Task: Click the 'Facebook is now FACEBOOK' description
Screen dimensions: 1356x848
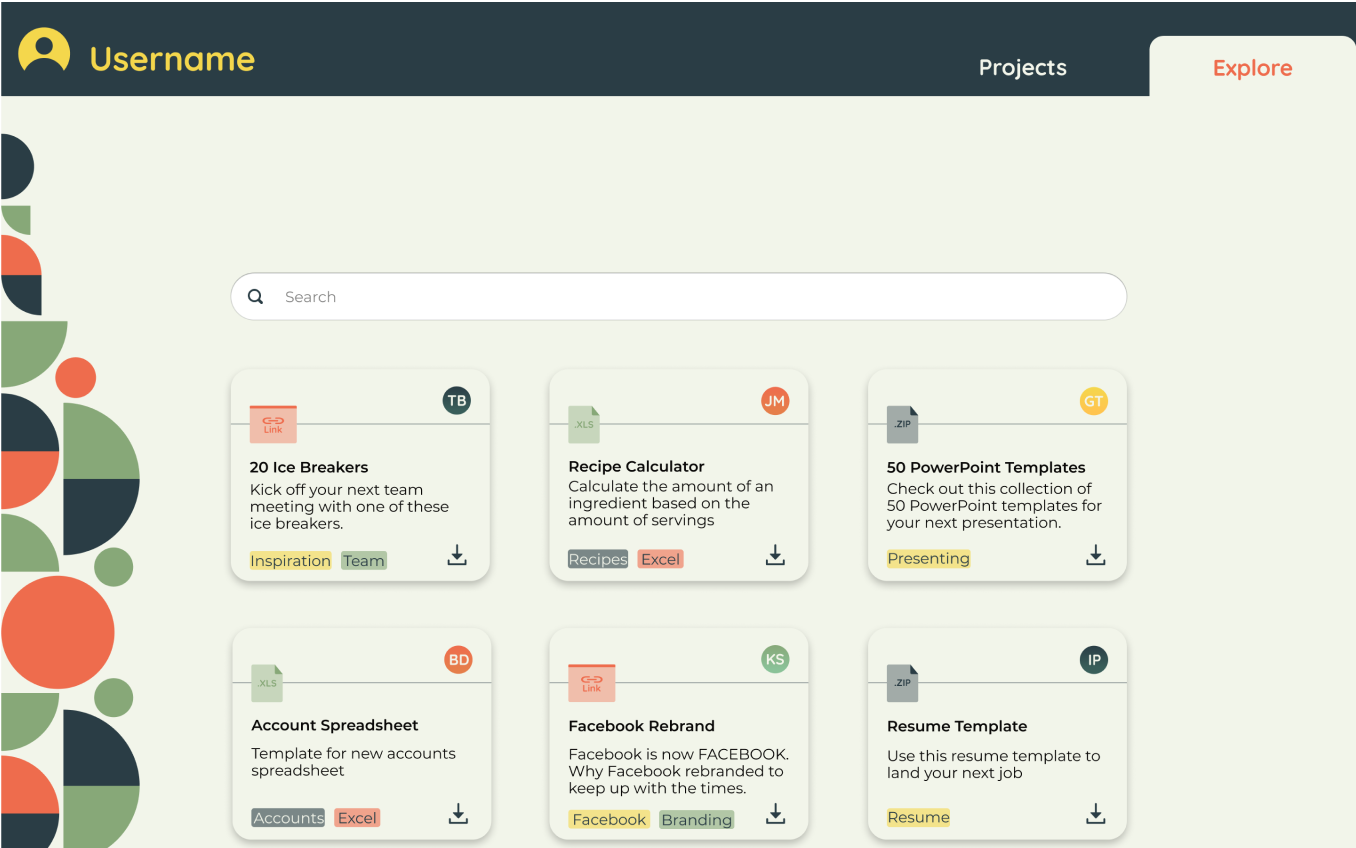Action: click(x=678, y=771)
